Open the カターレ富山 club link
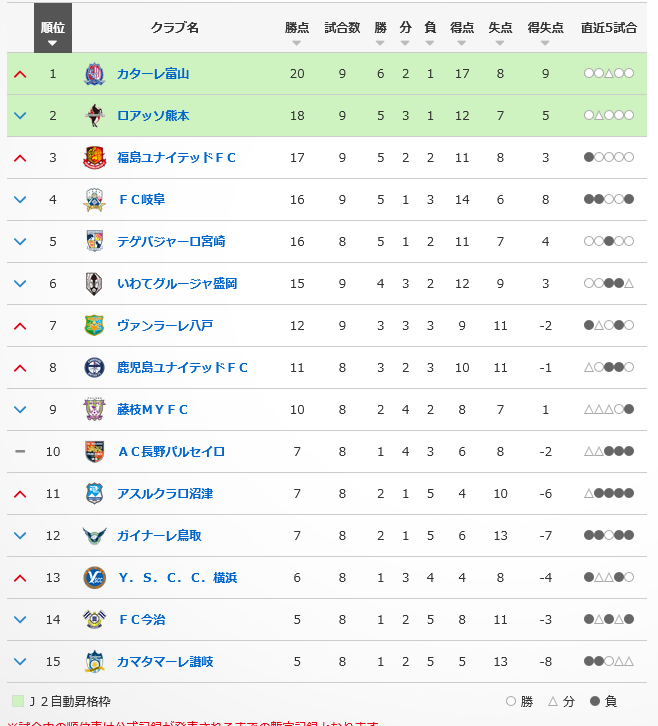Image resolution: width=658 pixels, height=726 pixels. [153, 74]
